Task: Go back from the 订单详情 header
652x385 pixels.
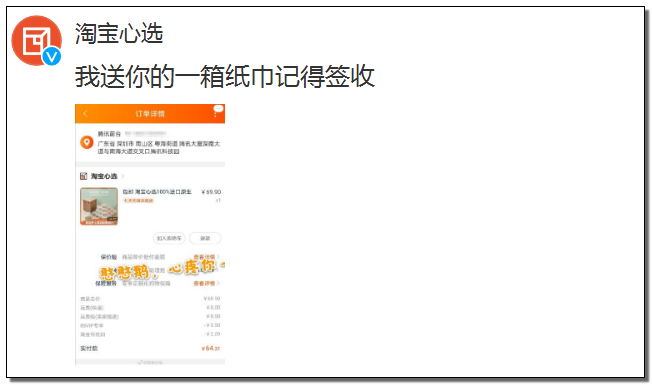Action: [x=85, y=114]
